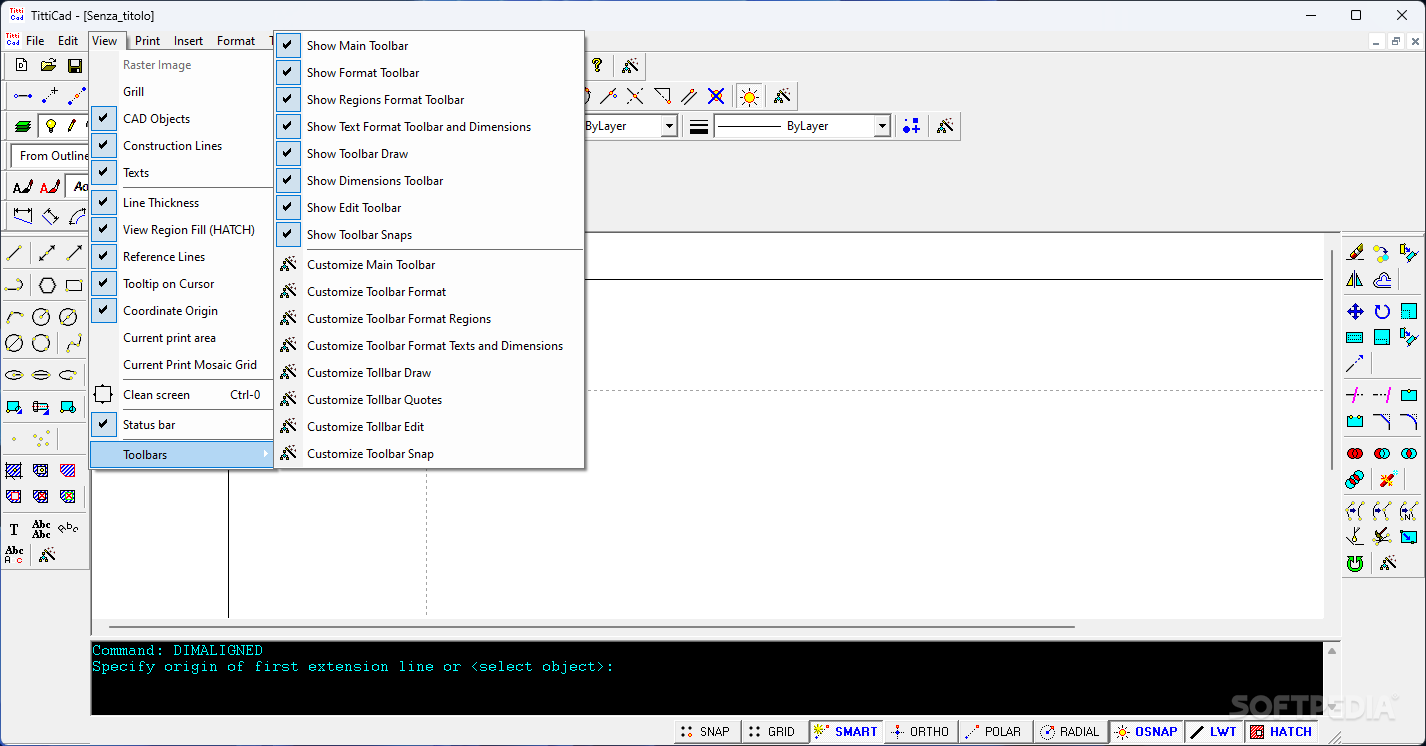Viewport: 1426px width, 746px height.
Task: Click the Trim magenta slash tool icon
Action: tap(1355, 394)
